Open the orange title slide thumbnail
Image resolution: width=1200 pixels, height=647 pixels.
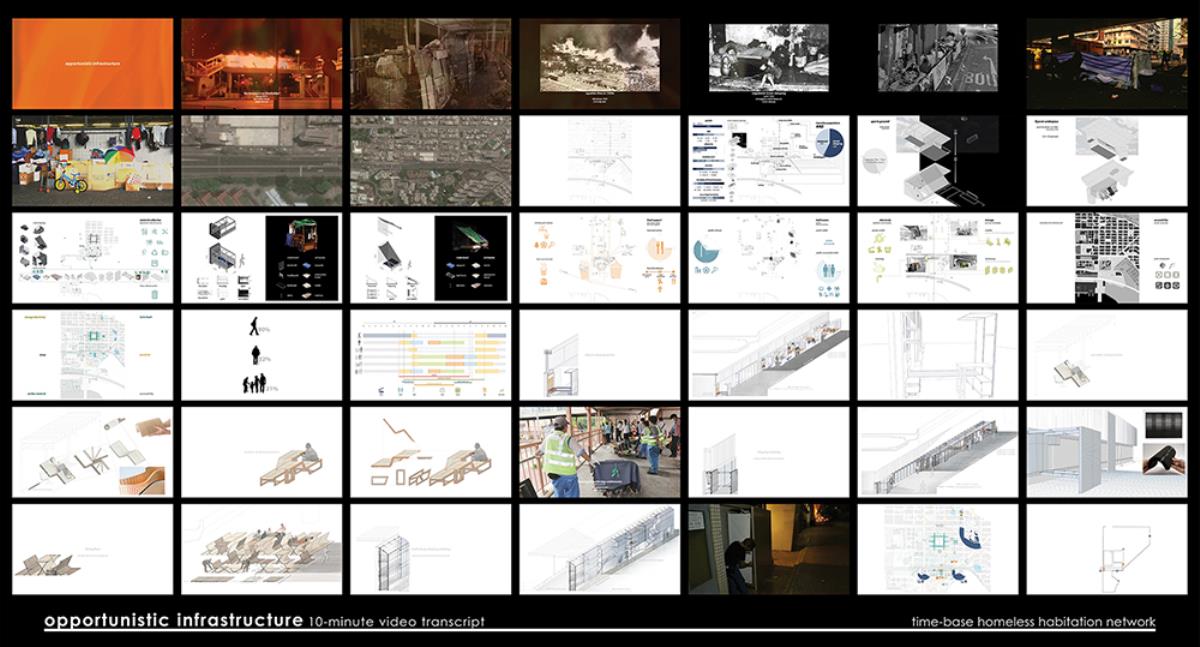point(92,65)
